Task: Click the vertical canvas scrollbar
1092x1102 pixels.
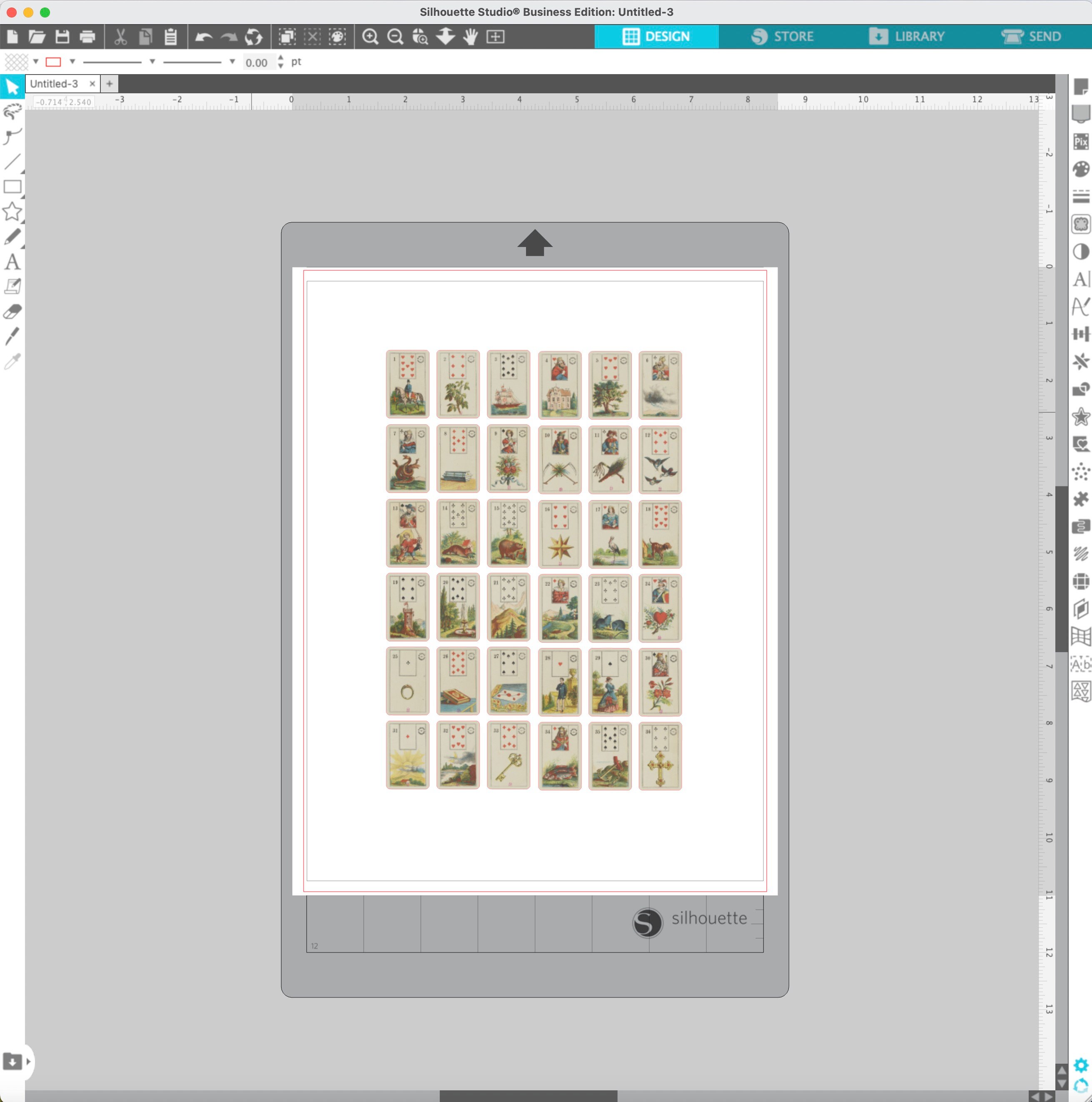Action: pos(1061,568)
